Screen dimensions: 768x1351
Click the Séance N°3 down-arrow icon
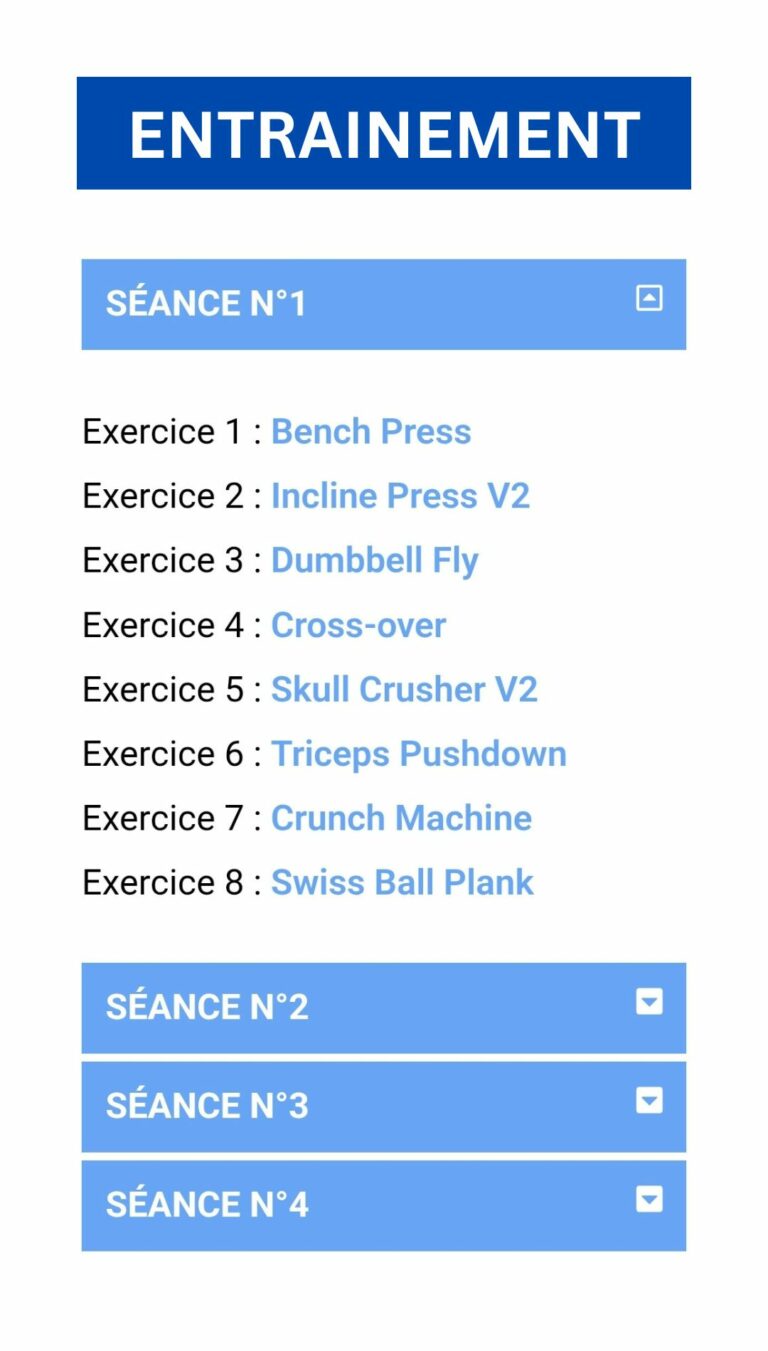click(649, 1101)
